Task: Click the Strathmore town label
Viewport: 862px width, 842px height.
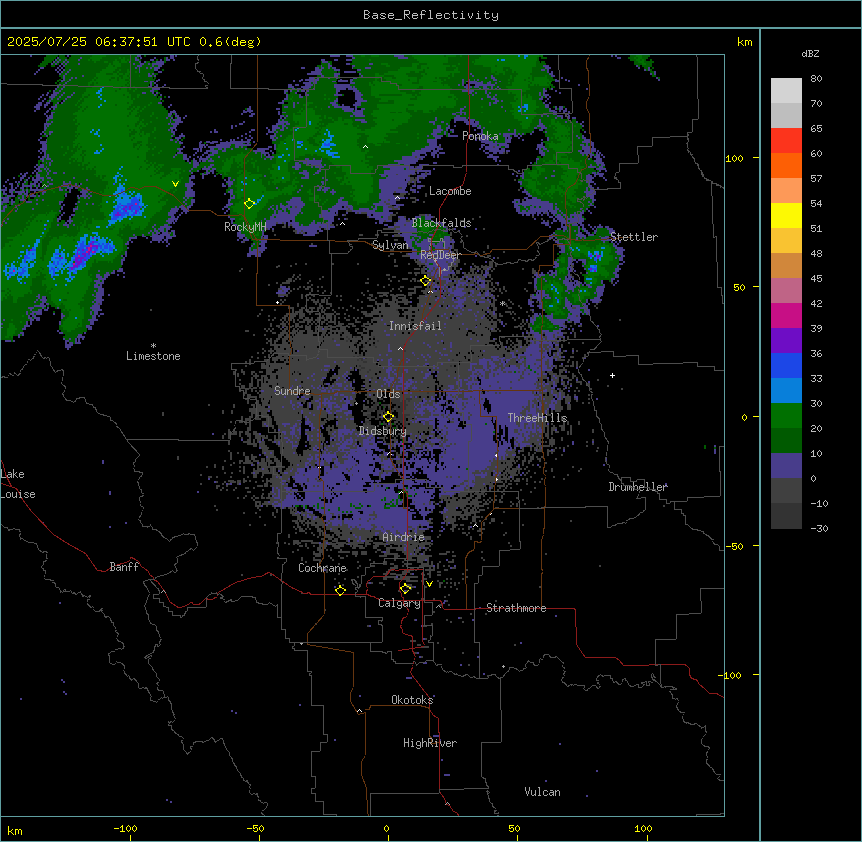Action: (x=516, y=608)
